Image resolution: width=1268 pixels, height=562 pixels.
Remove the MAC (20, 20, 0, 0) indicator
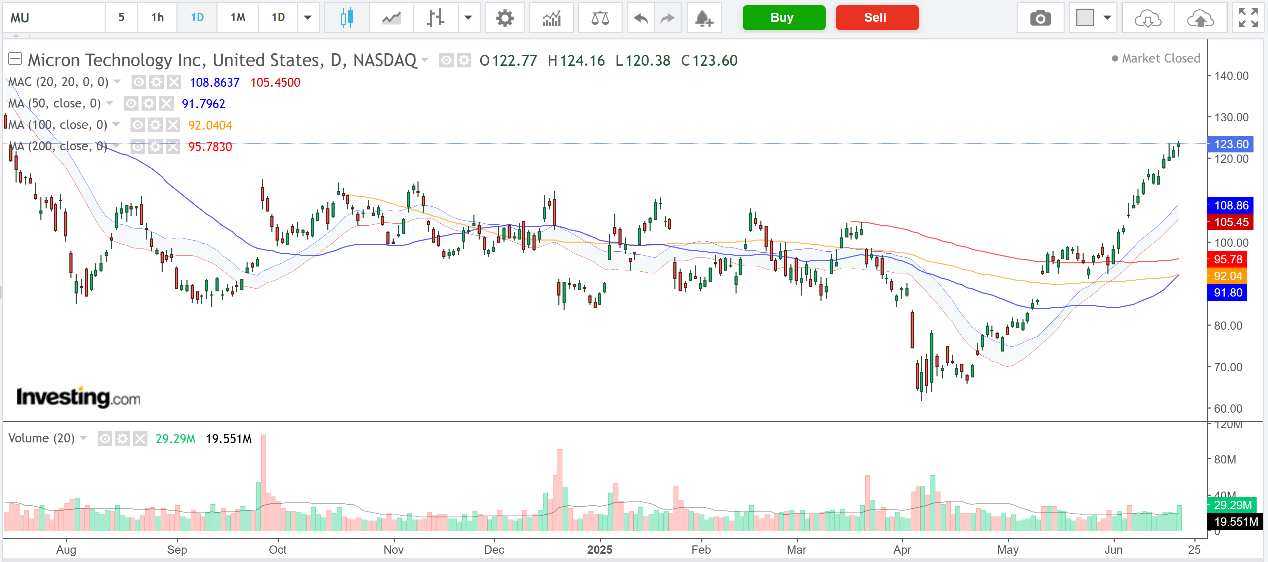click(x=173, y=82)
